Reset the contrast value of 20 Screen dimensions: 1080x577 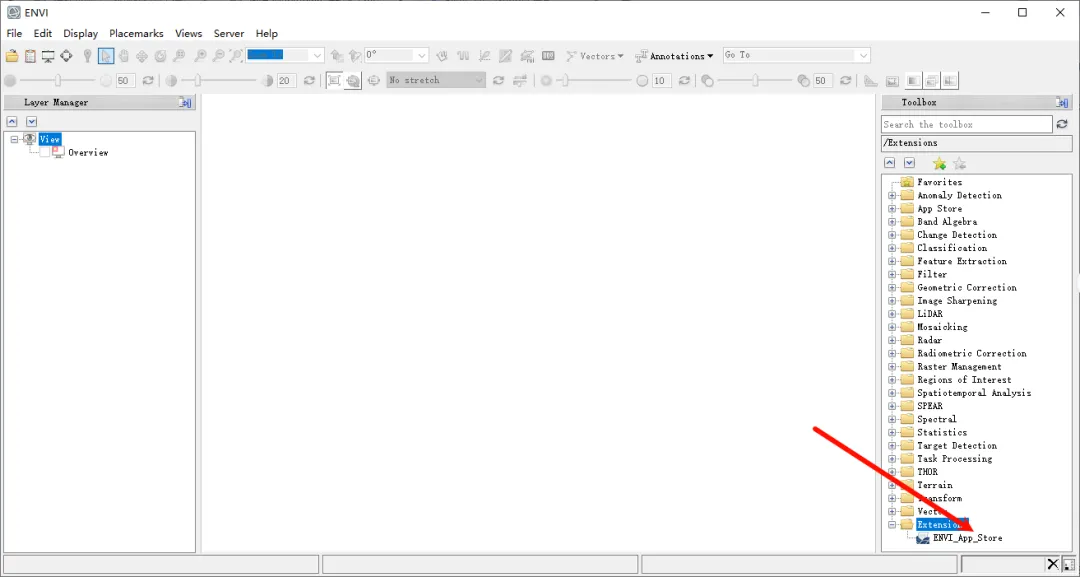(x=309, y=81)
